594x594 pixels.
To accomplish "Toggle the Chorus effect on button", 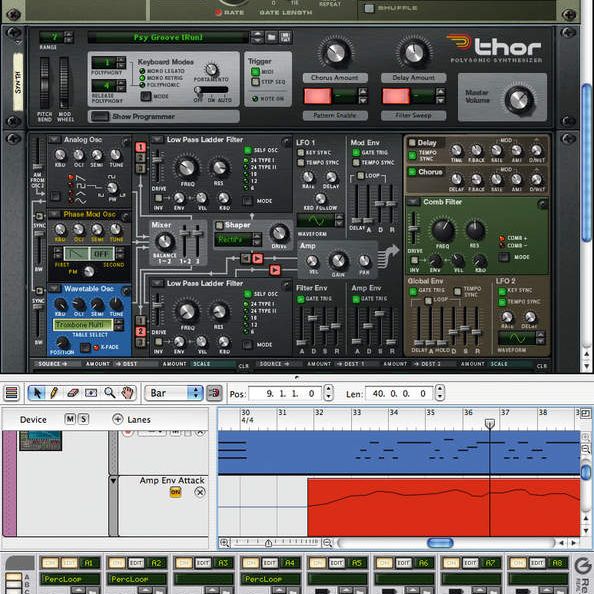I will (412, 172).
